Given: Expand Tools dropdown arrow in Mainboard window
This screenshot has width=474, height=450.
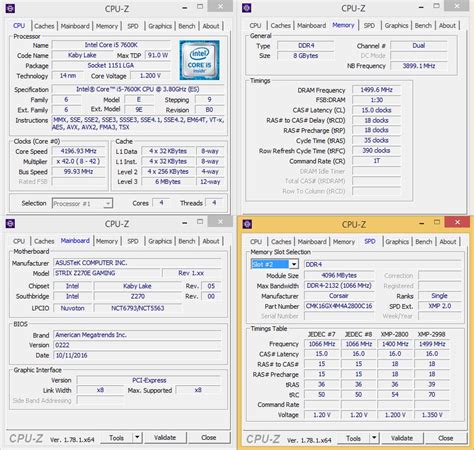Looking at the screenshot, I should 137,437.
